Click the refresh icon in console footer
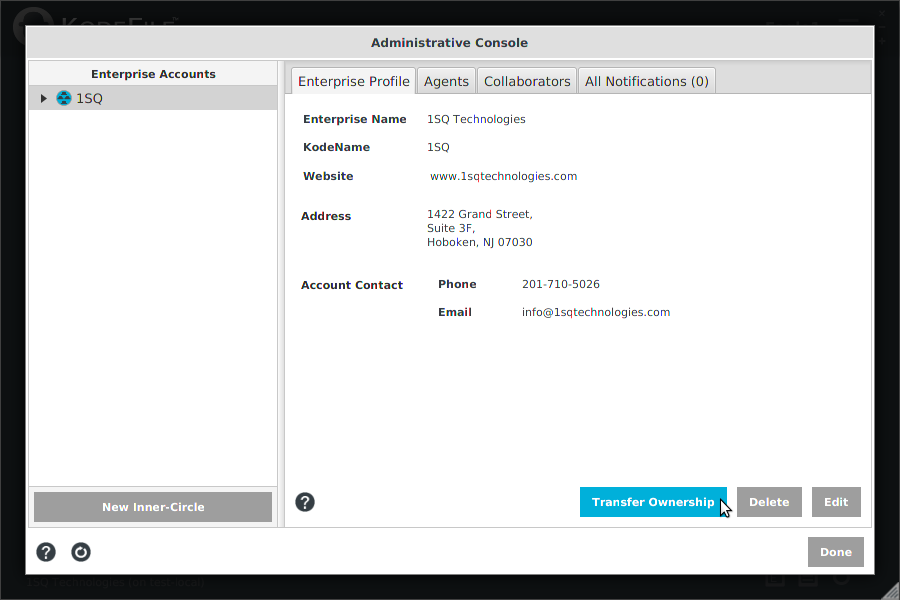The height and width of the screenshot is (600, 900). [x=81, y=552]
